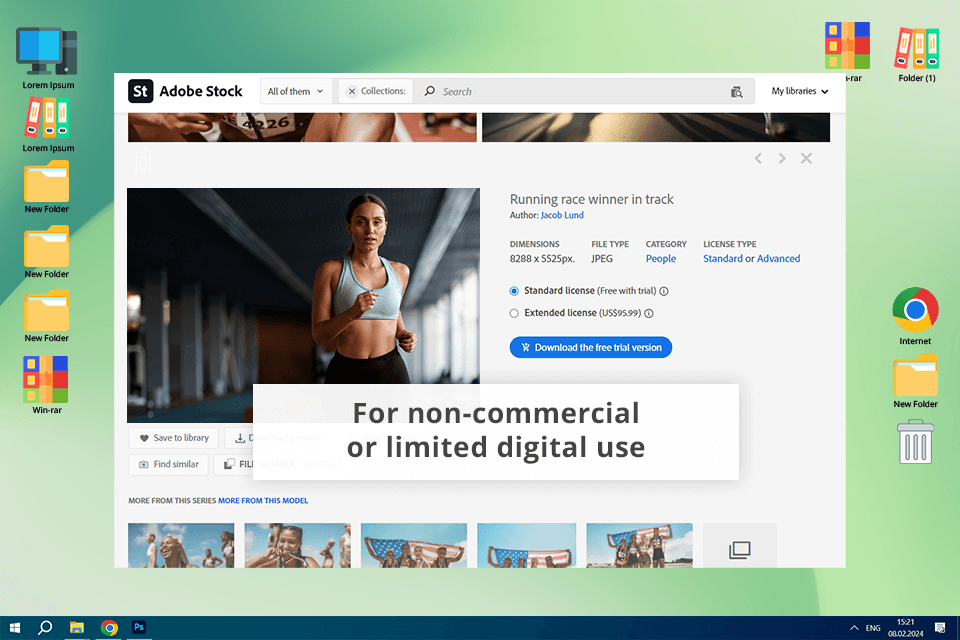Open File Explorer from the taskbar
The height and width of the screenshot is (640, 960).
(77, 628)
